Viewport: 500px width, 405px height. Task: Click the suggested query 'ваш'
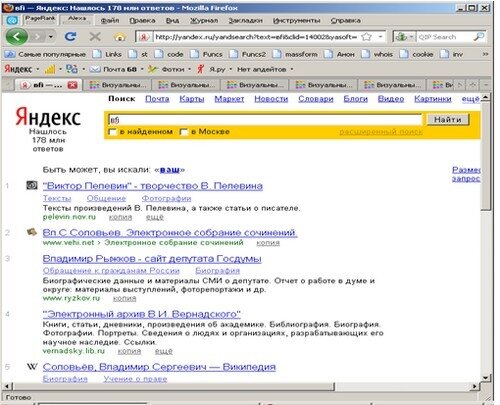[x=170, y=170]
